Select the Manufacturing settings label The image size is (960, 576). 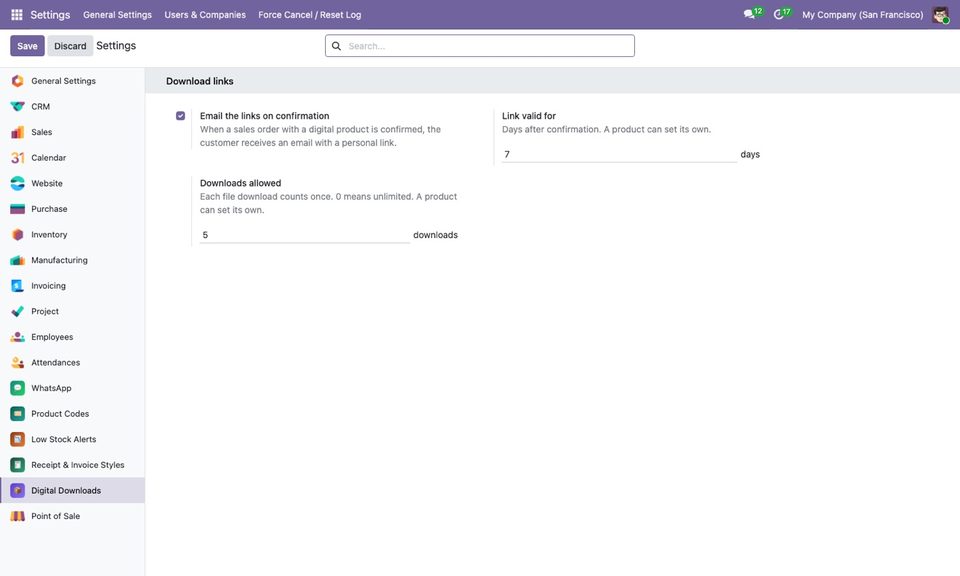pyautogui.click(x=59, y=260)
